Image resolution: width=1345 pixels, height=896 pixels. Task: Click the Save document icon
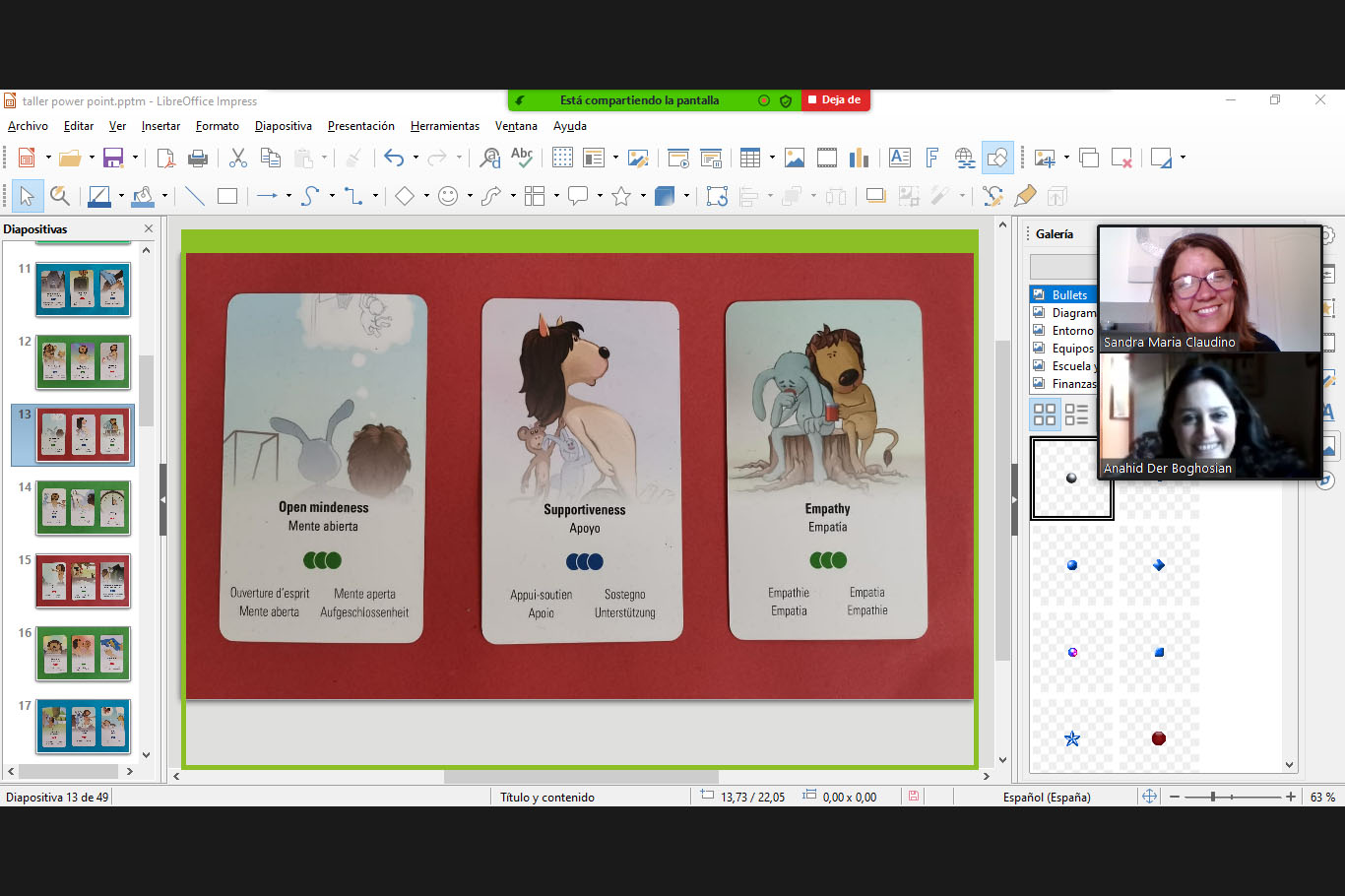coord(113,158)
